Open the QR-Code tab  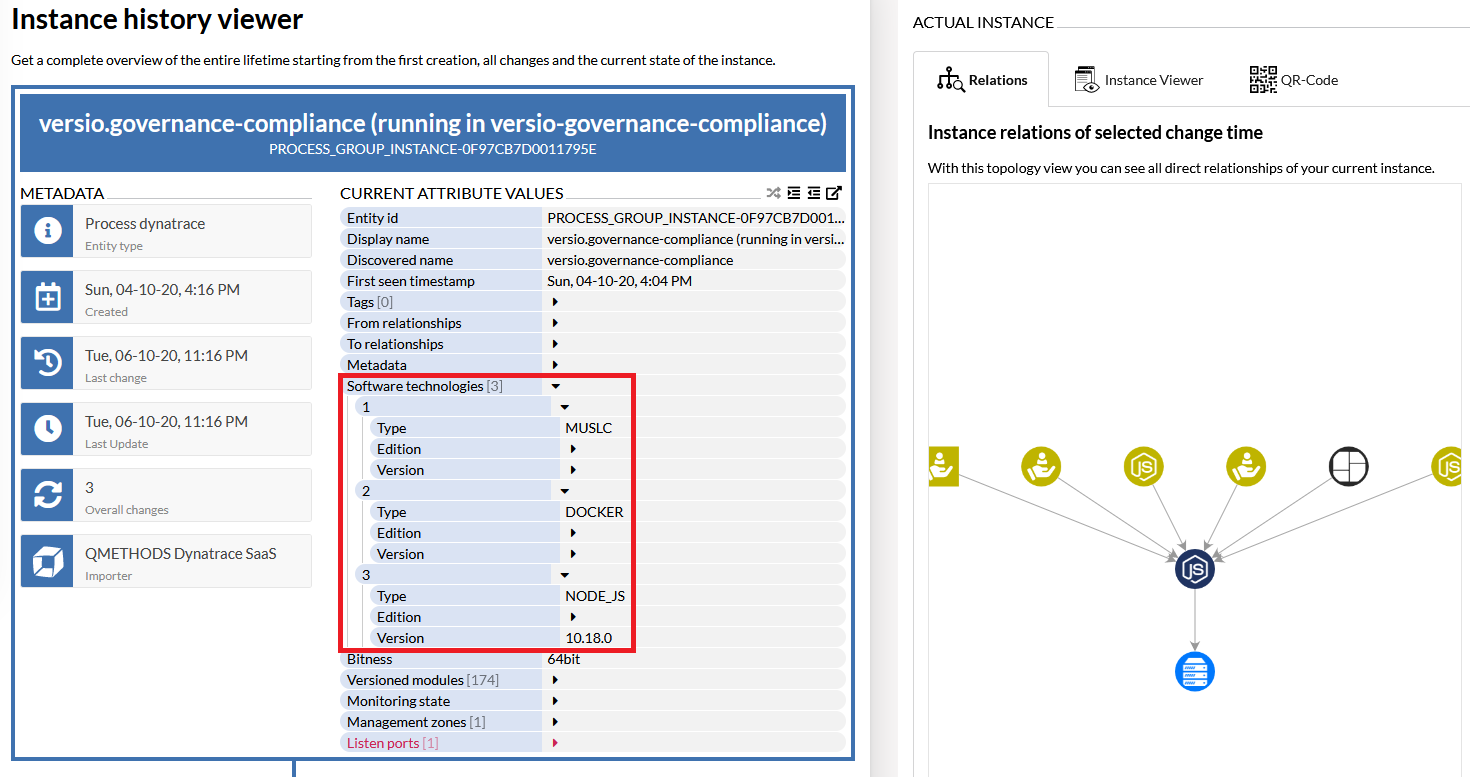1294,80
